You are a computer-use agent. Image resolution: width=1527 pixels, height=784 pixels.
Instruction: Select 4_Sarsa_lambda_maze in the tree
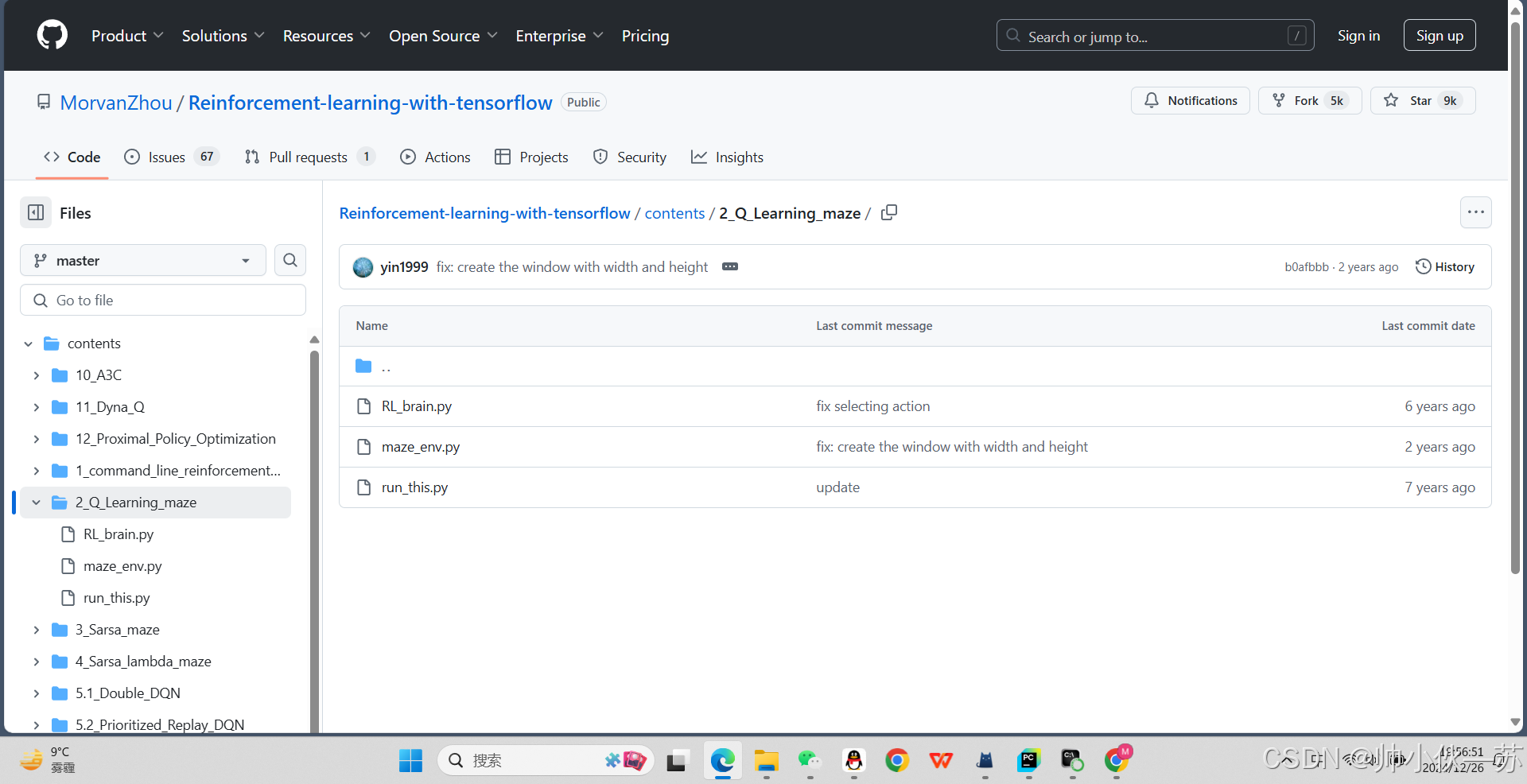pos(143,662)
